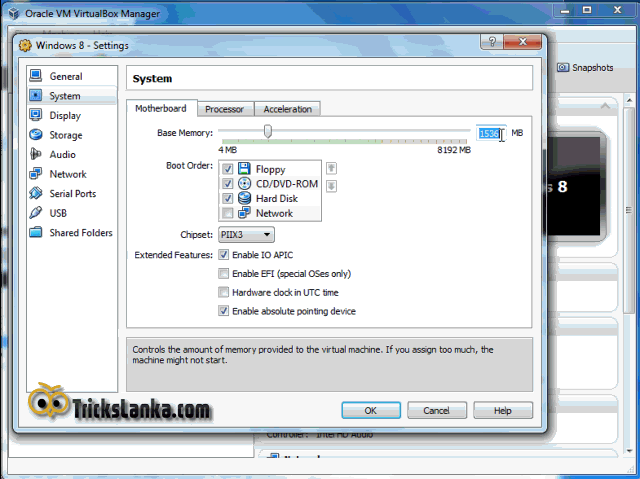
Task: Click Manager scrollbar up arrow
Action: coord(629,100)
